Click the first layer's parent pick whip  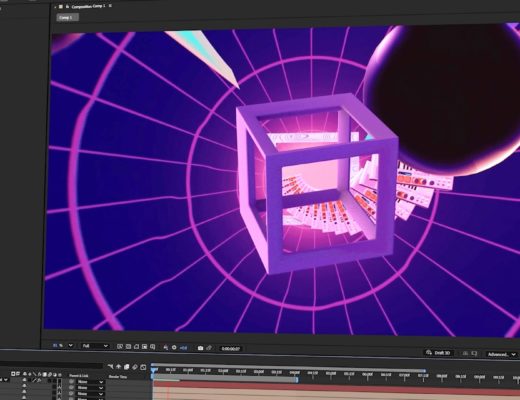click(71, 381)
